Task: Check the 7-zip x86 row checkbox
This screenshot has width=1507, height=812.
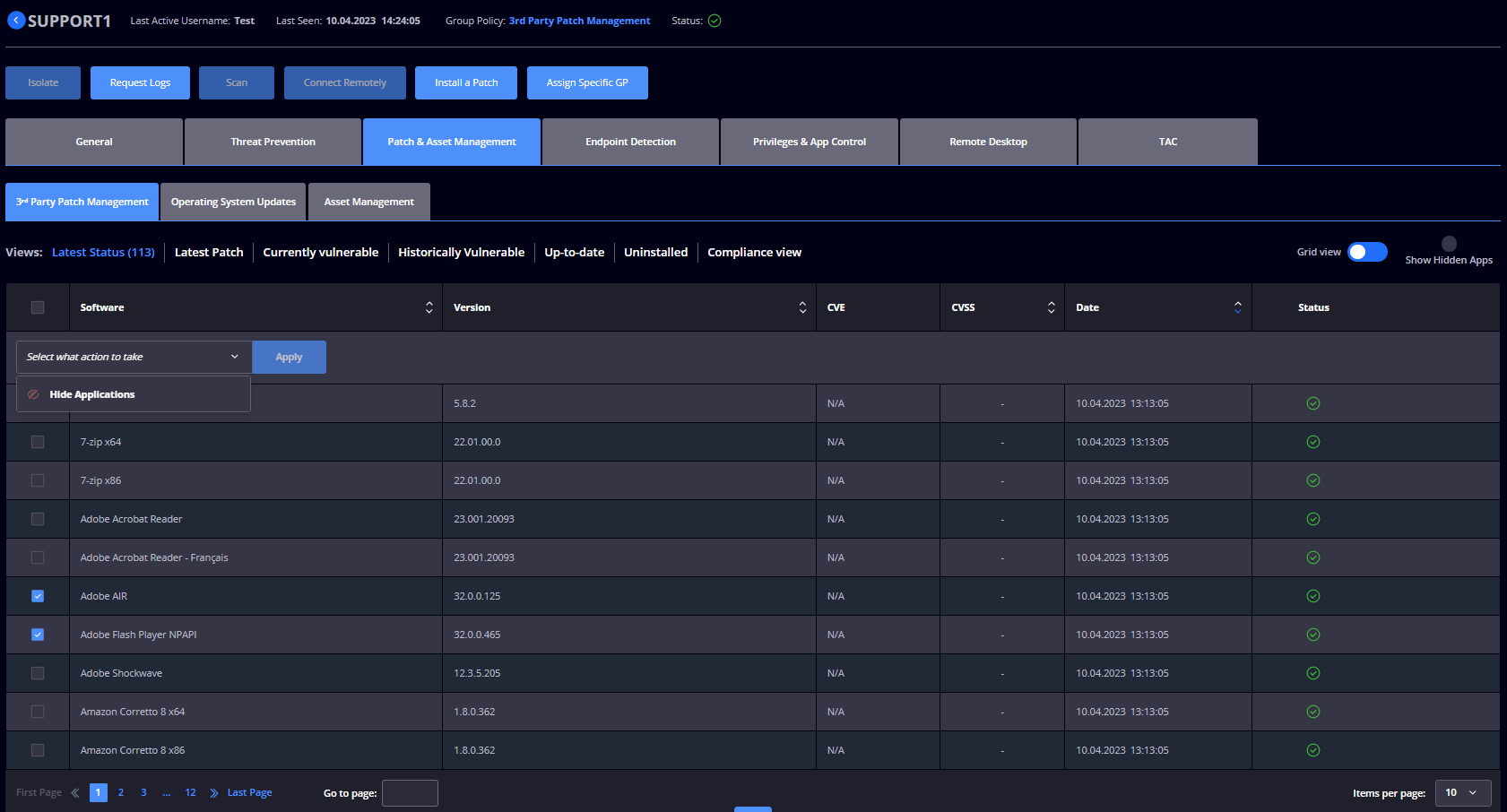Action: coord(38,480)
